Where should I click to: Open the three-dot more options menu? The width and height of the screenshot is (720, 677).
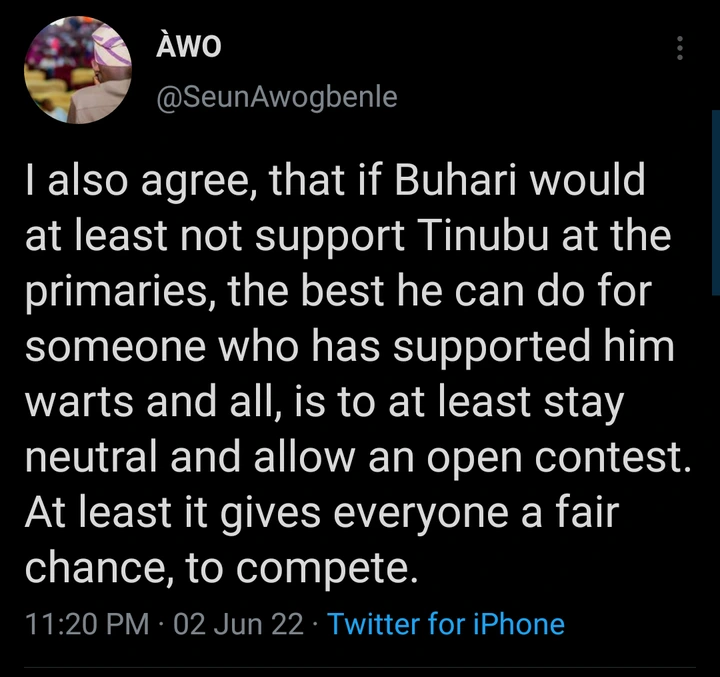681,48
